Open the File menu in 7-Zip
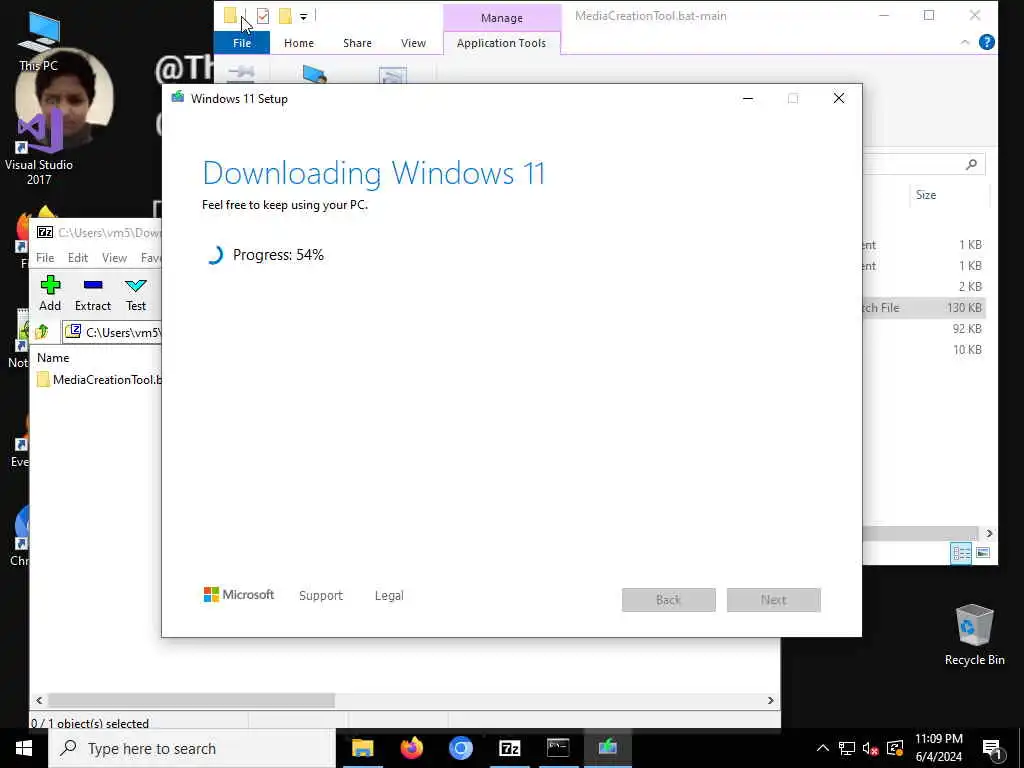 [x=45, y=258]
